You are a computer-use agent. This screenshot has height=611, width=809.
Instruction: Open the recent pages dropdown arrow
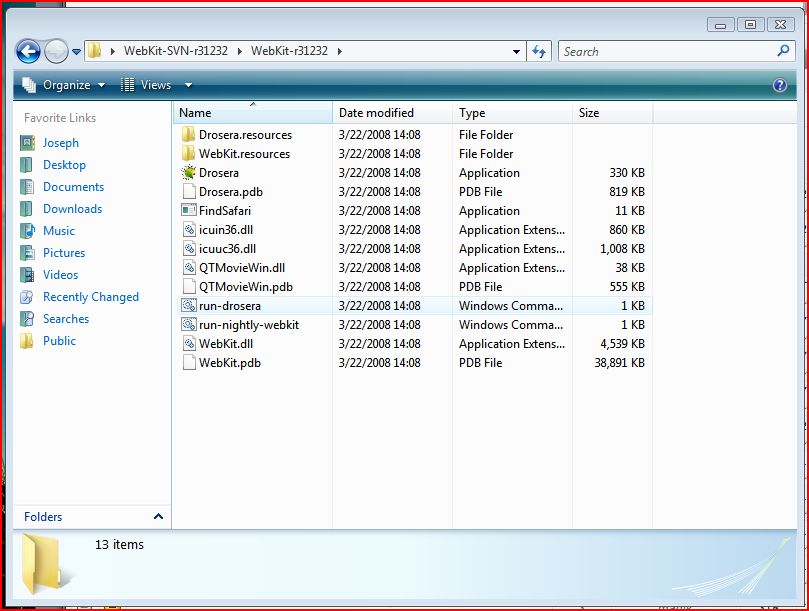pyautogui.click(x=76, y=52)
